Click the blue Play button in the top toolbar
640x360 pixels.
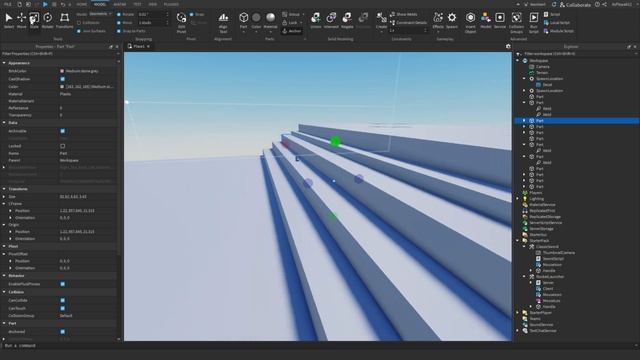pos(45,4)
